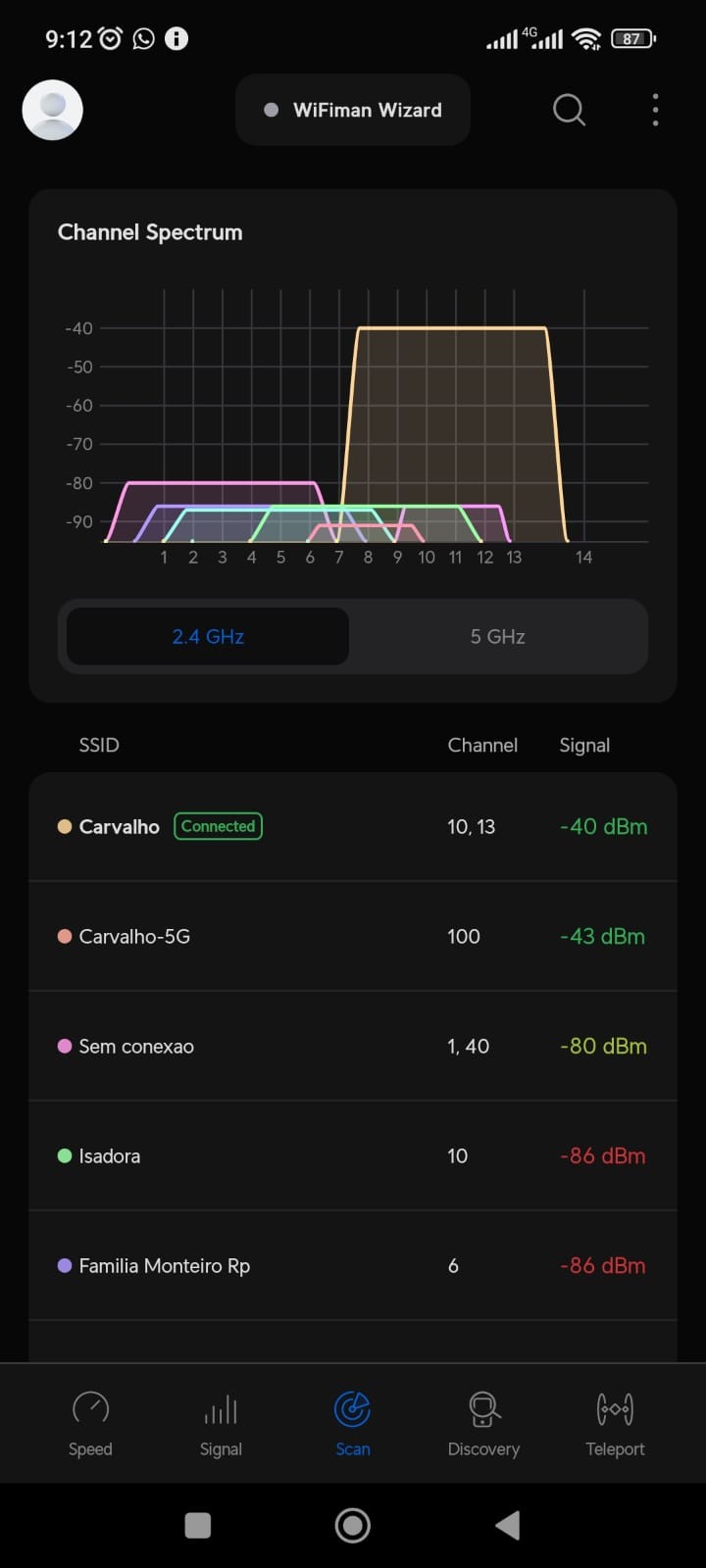Image resolution: width=706 pixels, height=1568 pixels.
Task: Open the three-dot overflow menu
Action: pos(655,110)
